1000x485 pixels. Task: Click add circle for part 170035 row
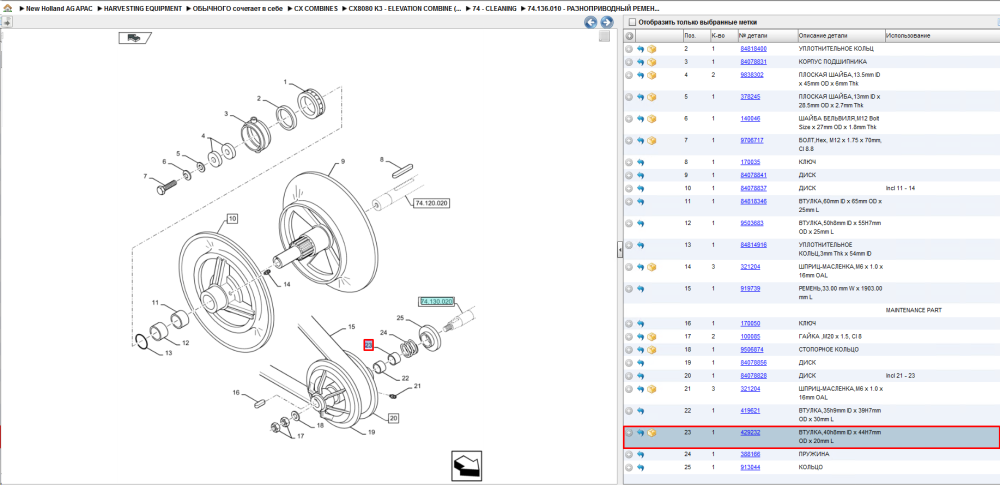point(629,162)
